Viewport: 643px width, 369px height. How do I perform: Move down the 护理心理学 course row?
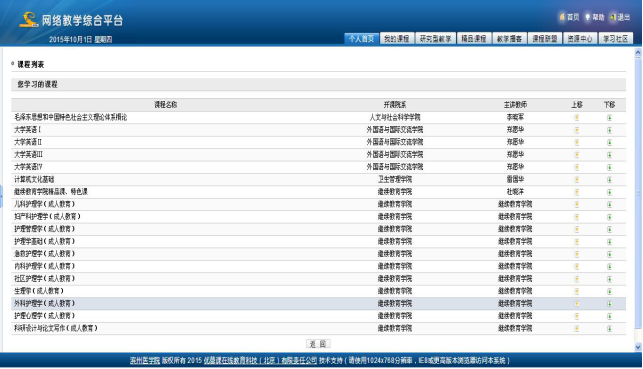[x=609, y=316]
